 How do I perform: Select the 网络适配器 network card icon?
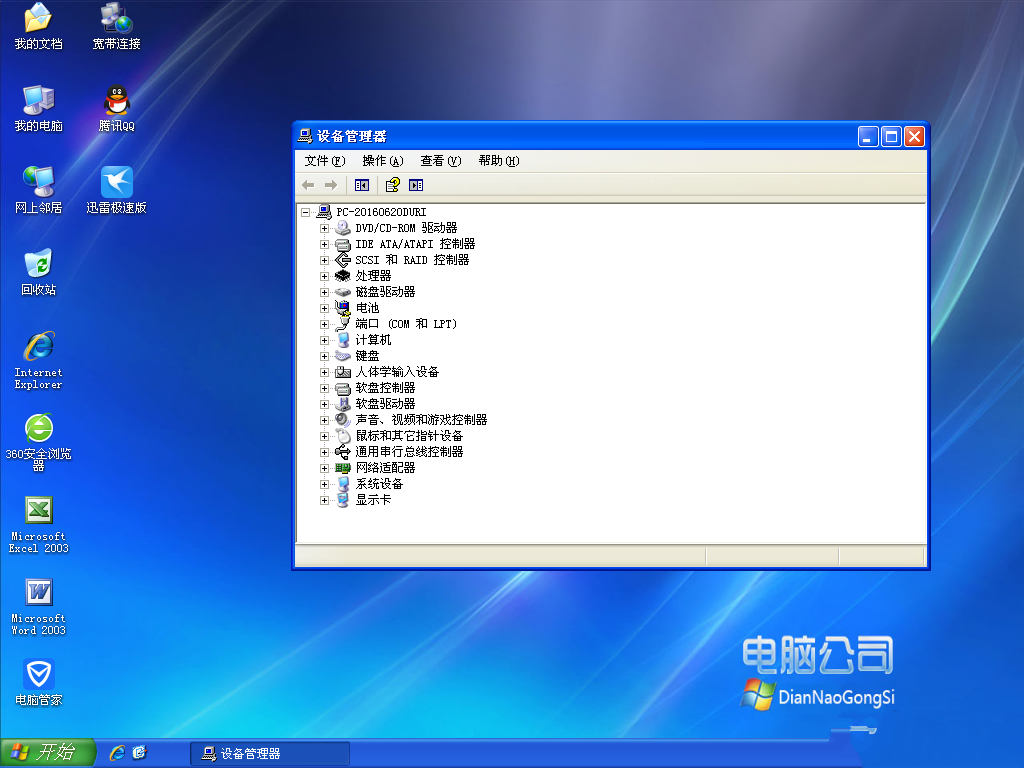(343, 468)
